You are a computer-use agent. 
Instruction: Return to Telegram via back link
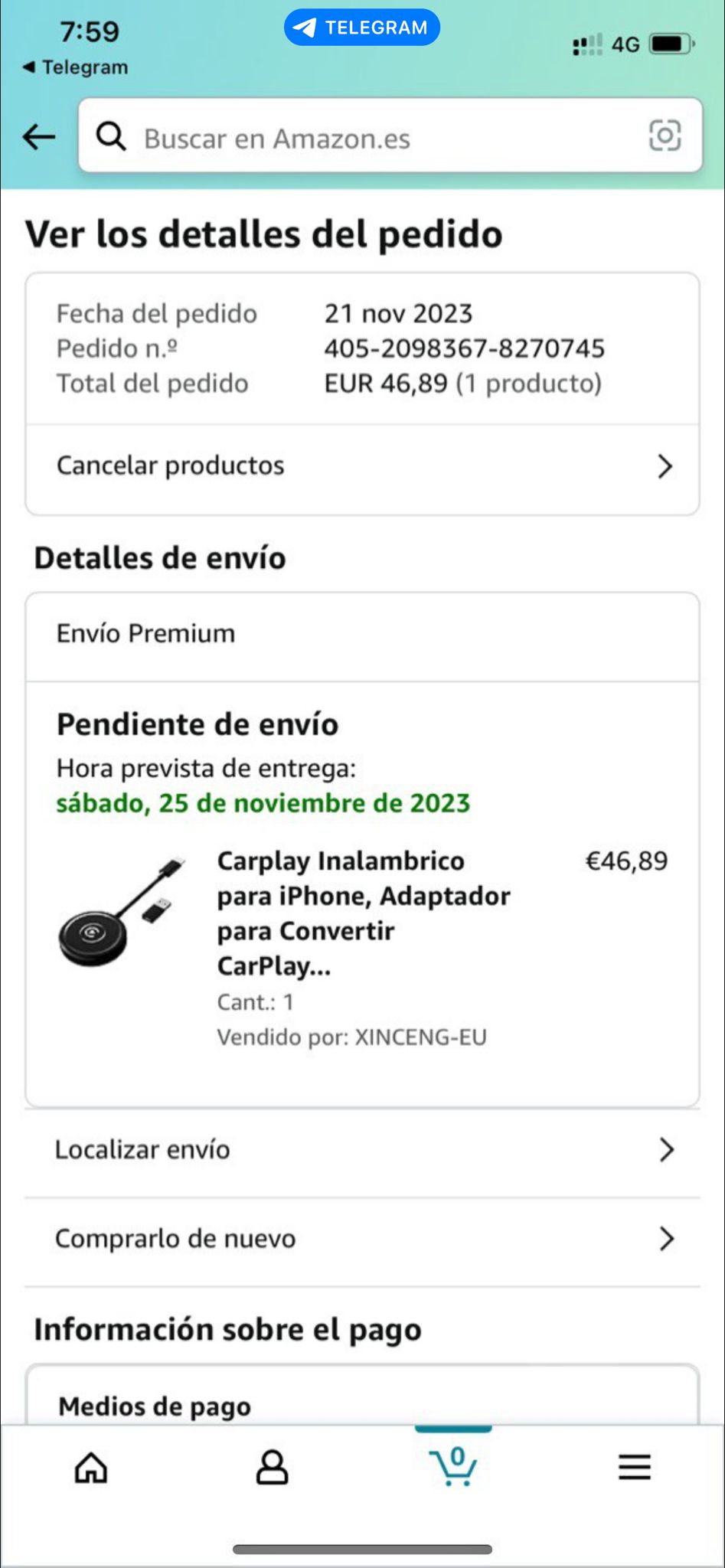coord(75,67)
